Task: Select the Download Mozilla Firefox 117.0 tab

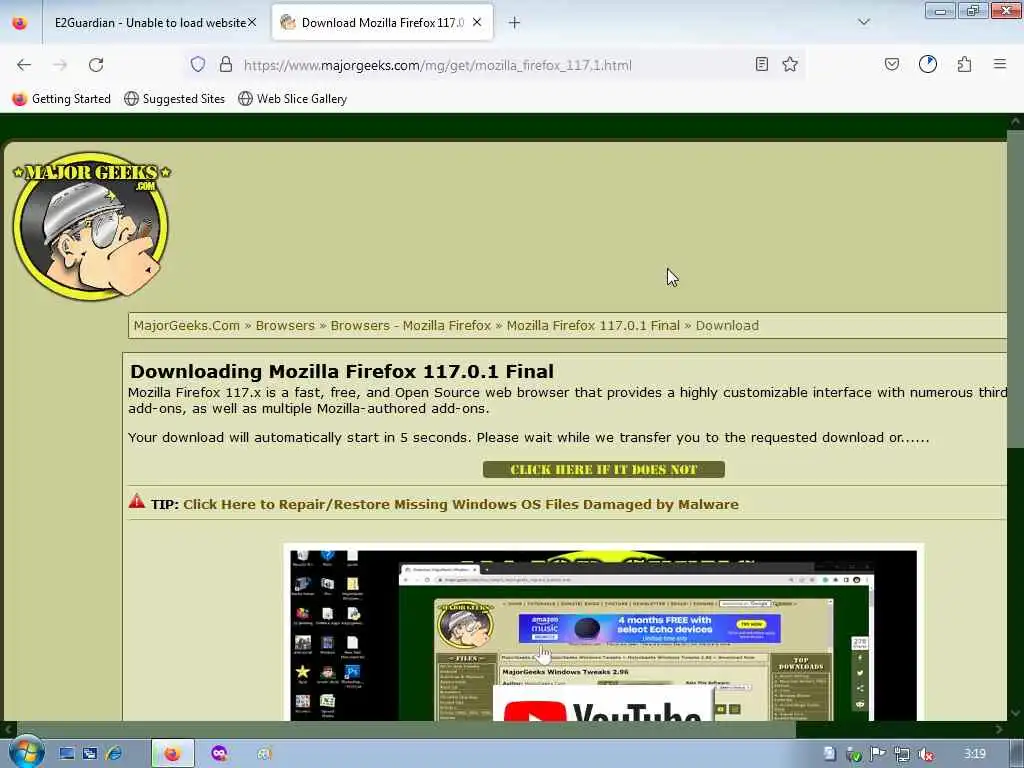Action: tap(383, 23)
